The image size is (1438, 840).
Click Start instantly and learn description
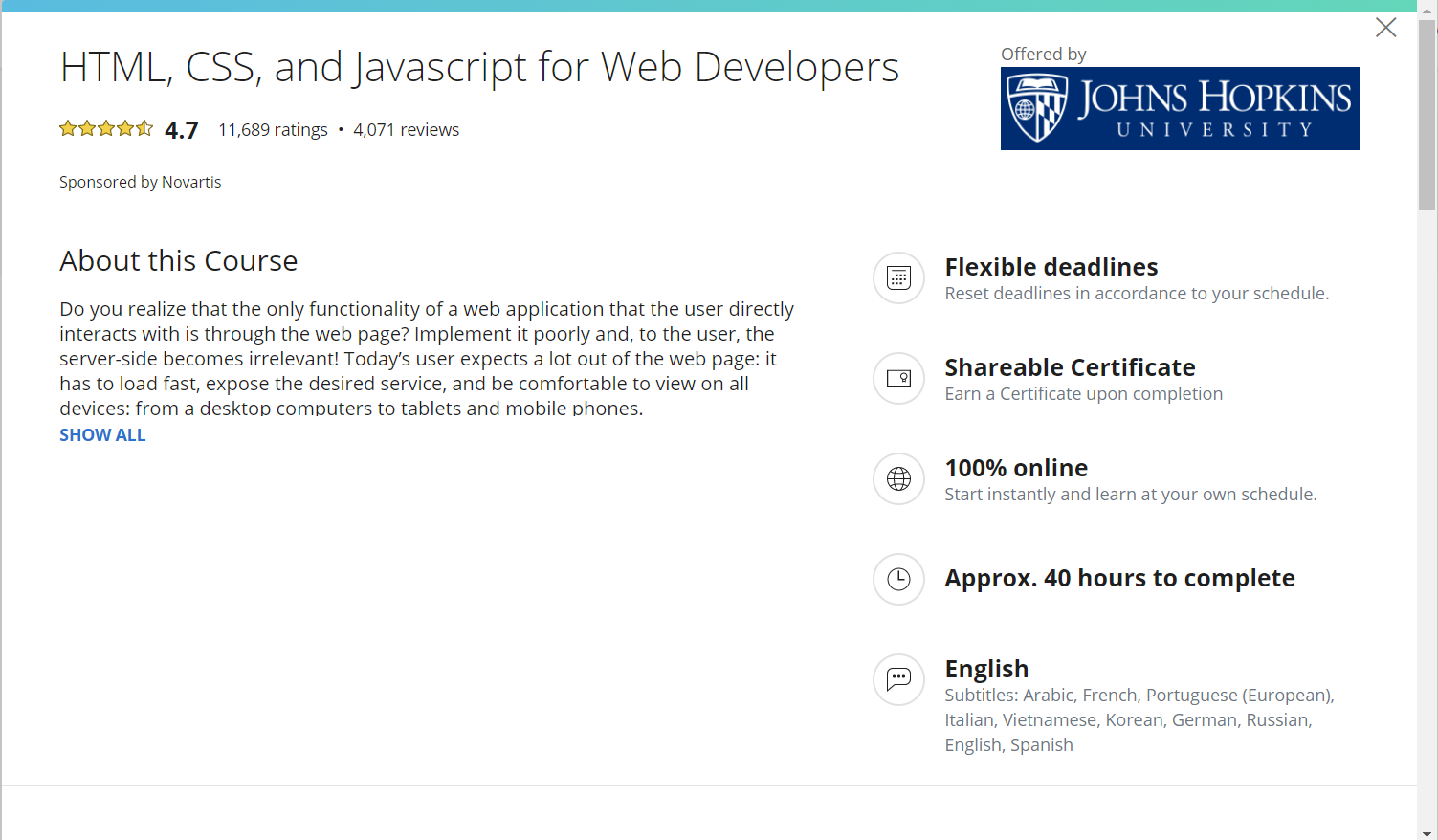(1131, 495)
